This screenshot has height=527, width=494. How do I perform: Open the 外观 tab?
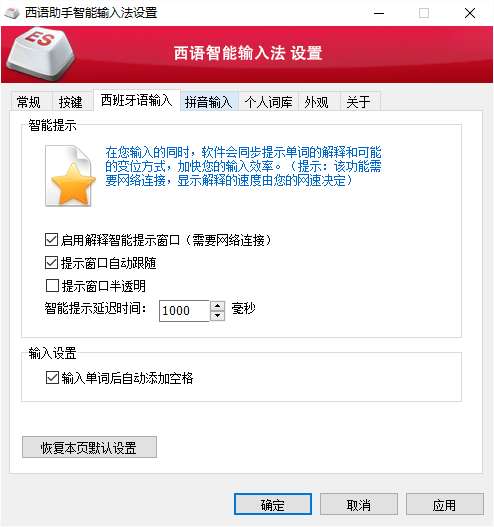point(317,102)
